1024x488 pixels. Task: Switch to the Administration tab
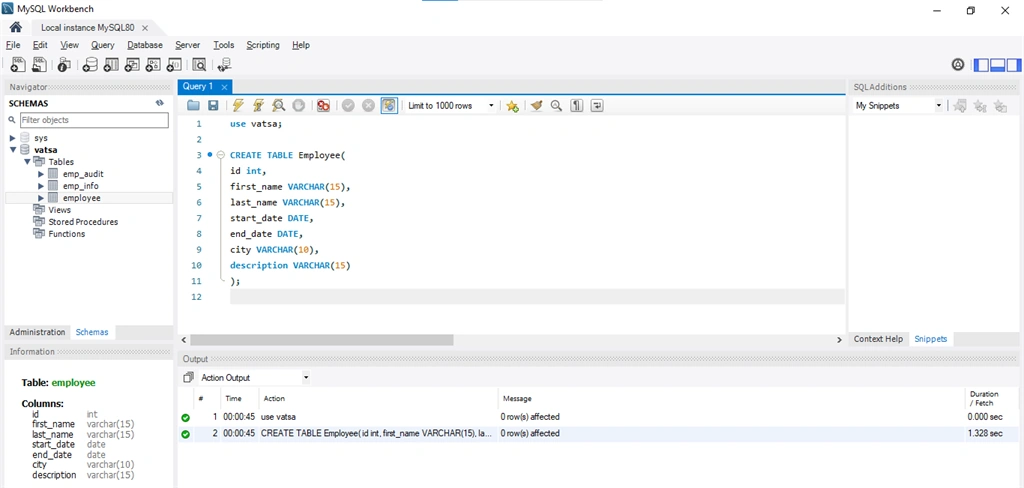[37, 332]
